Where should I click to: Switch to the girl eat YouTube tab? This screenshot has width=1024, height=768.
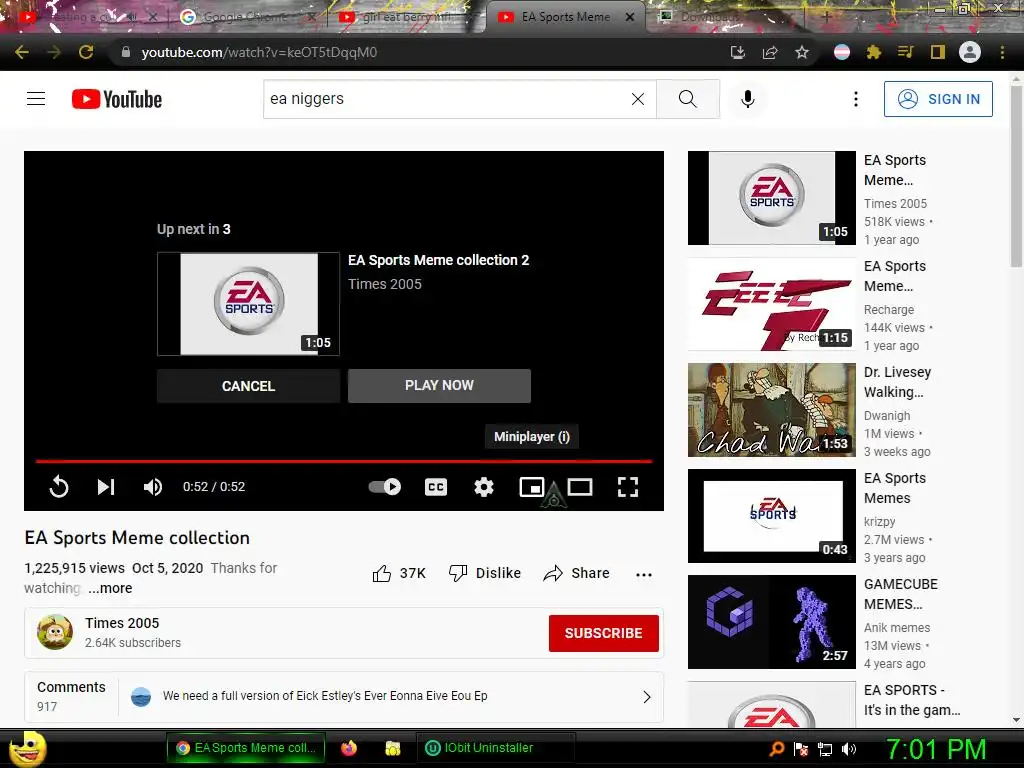pyautogui.click(x=406, y=17)
